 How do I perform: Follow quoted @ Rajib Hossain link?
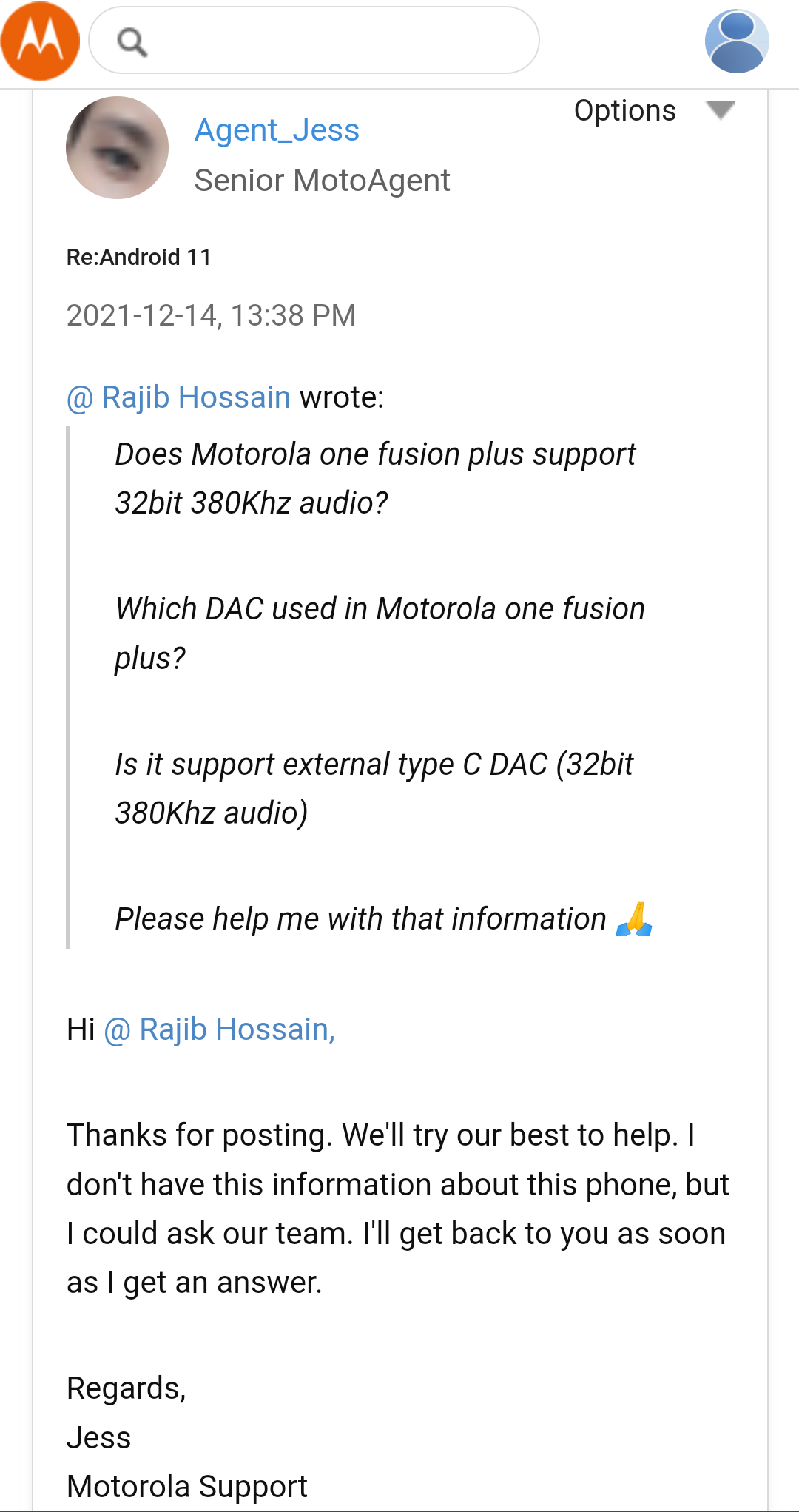tap(178, 397)
